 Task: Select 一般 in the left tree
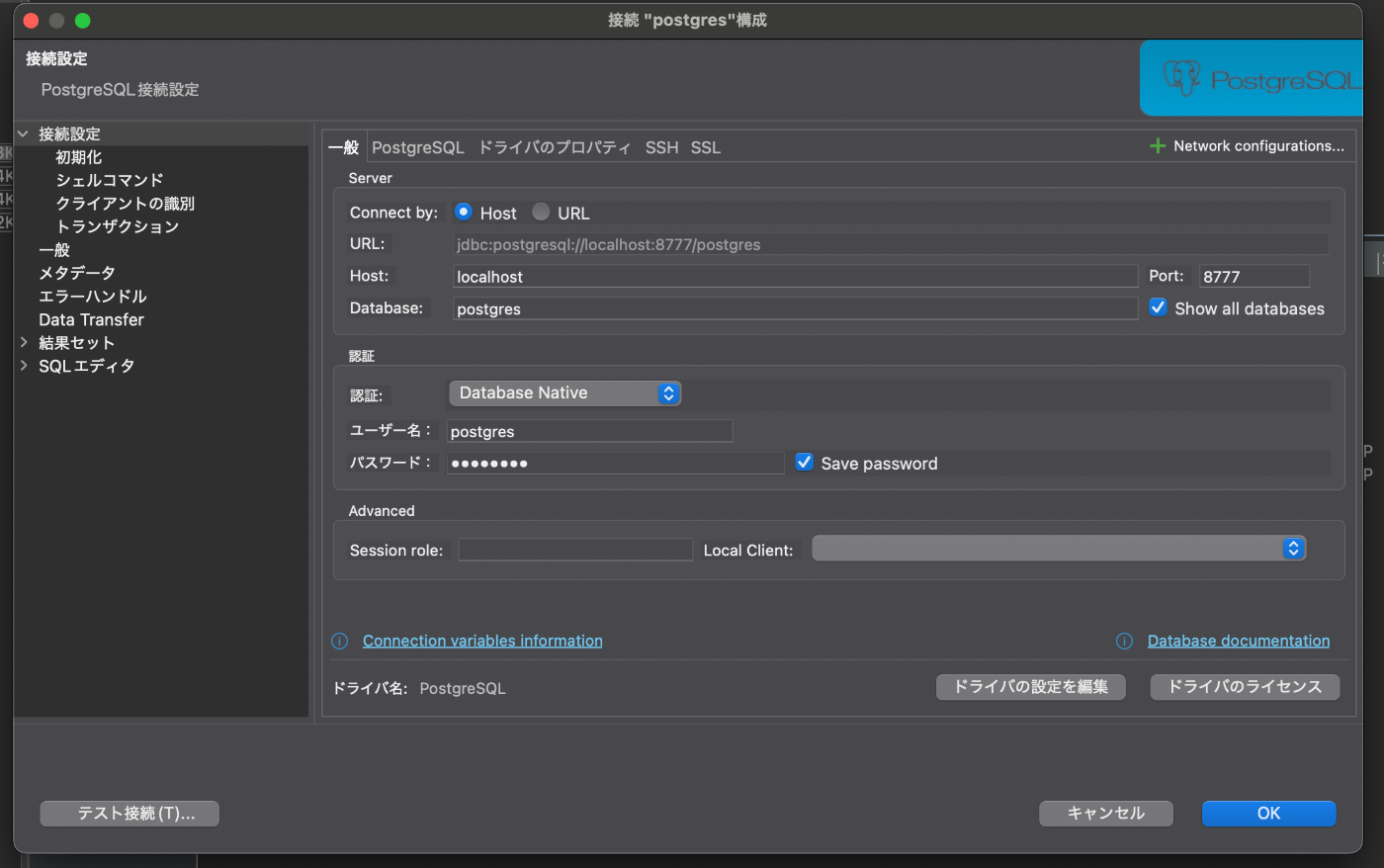pos(54,250)
